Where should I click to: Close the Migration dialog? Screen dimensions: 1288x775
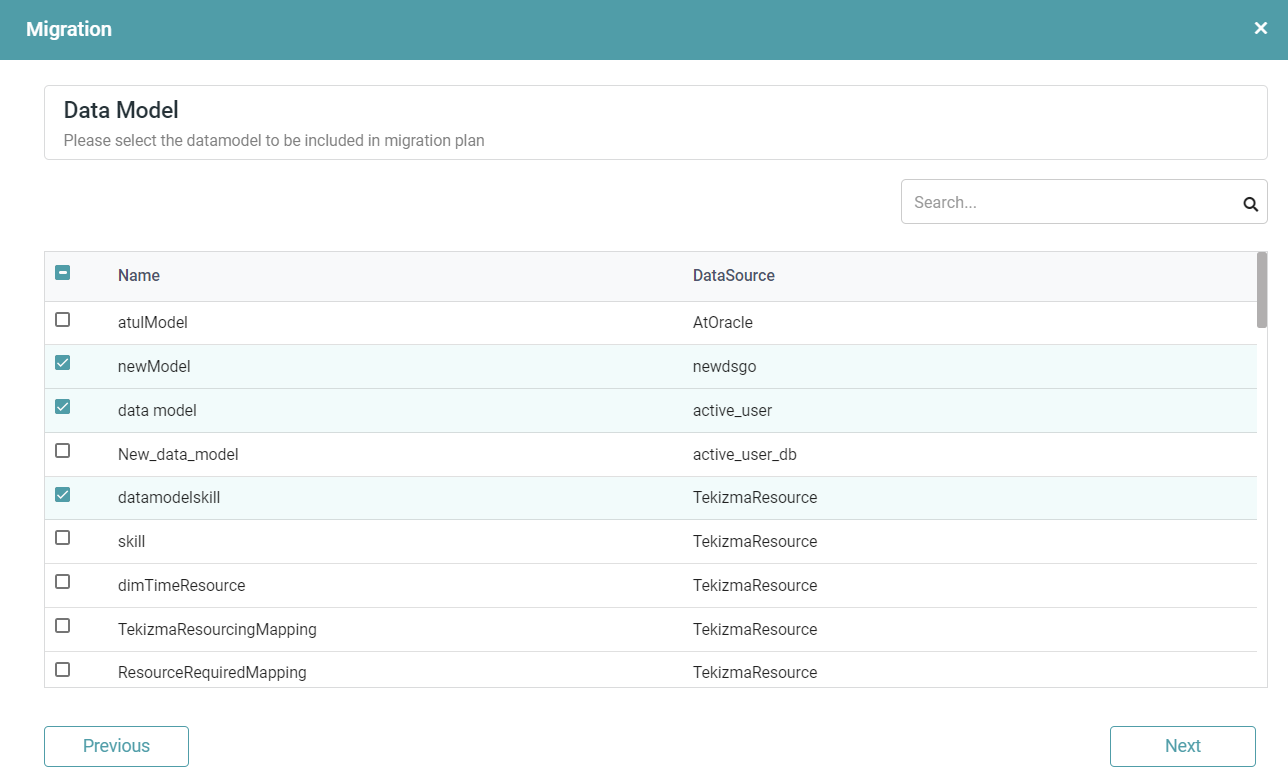1260,28
